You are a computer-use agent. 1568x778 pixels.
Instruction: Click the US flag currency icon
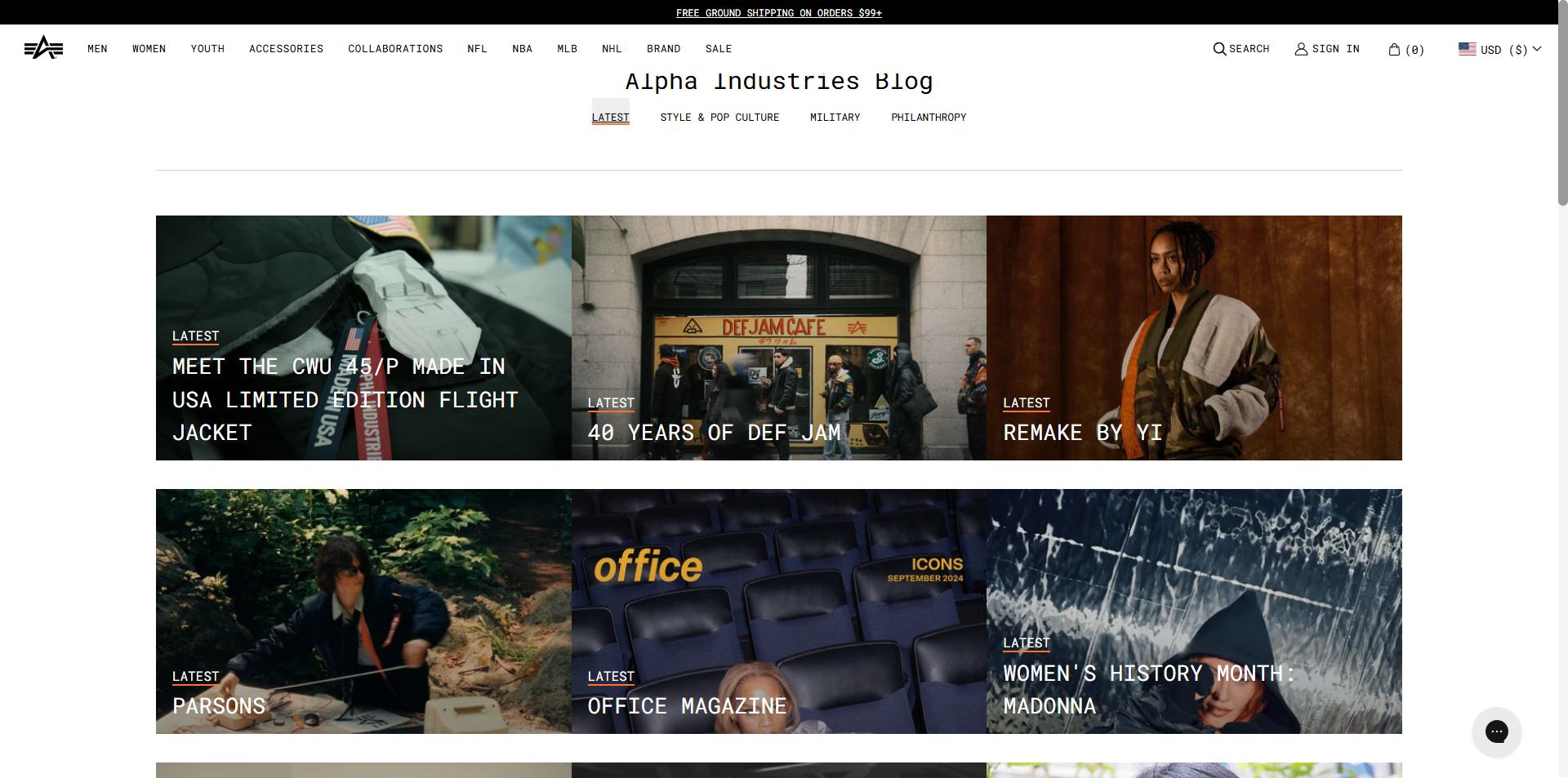(1465, 49)
